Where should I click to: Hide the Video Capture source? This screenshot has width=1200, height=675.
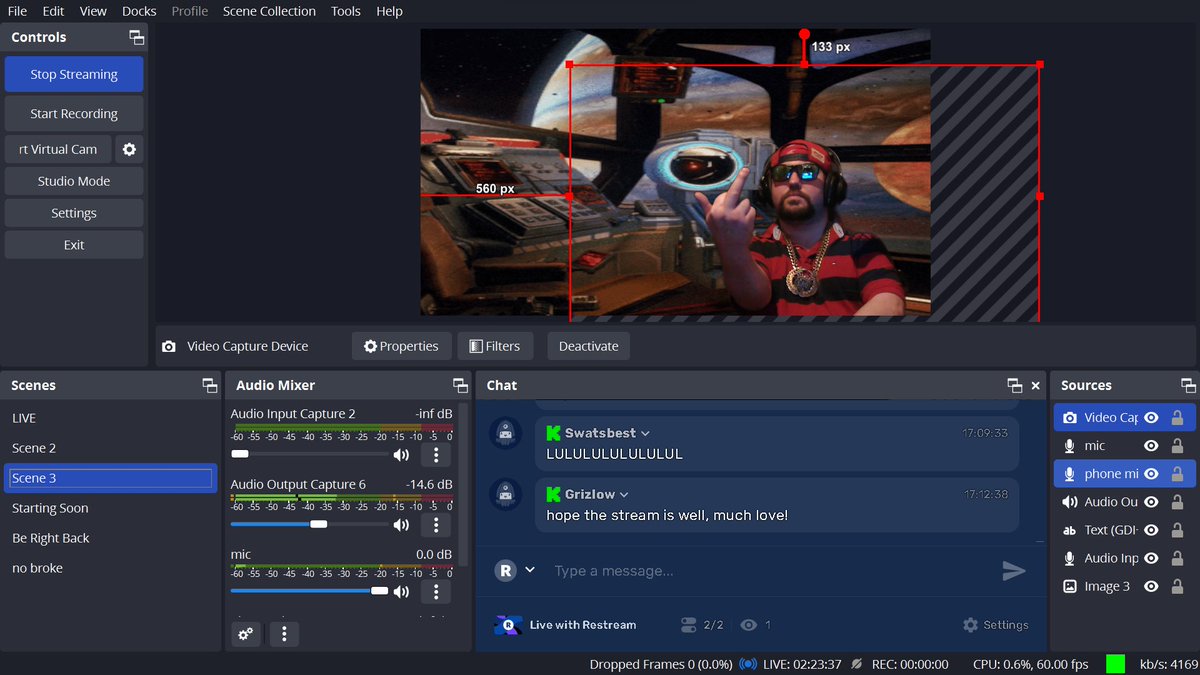click(x=1151, y=417)
